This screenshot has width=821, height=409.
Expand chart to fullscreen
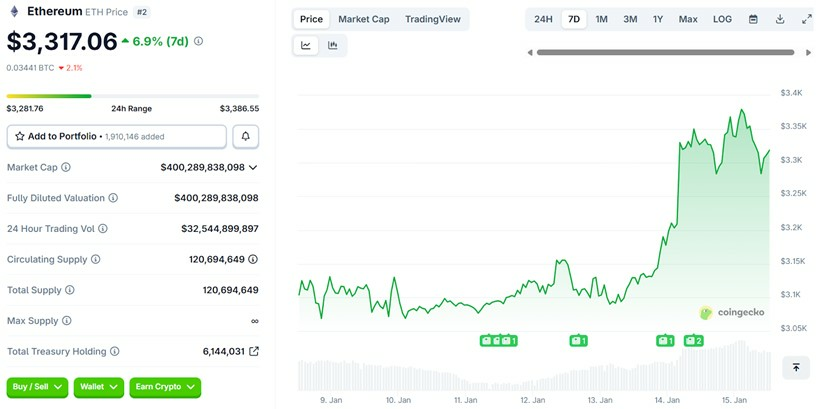[807, 19]
